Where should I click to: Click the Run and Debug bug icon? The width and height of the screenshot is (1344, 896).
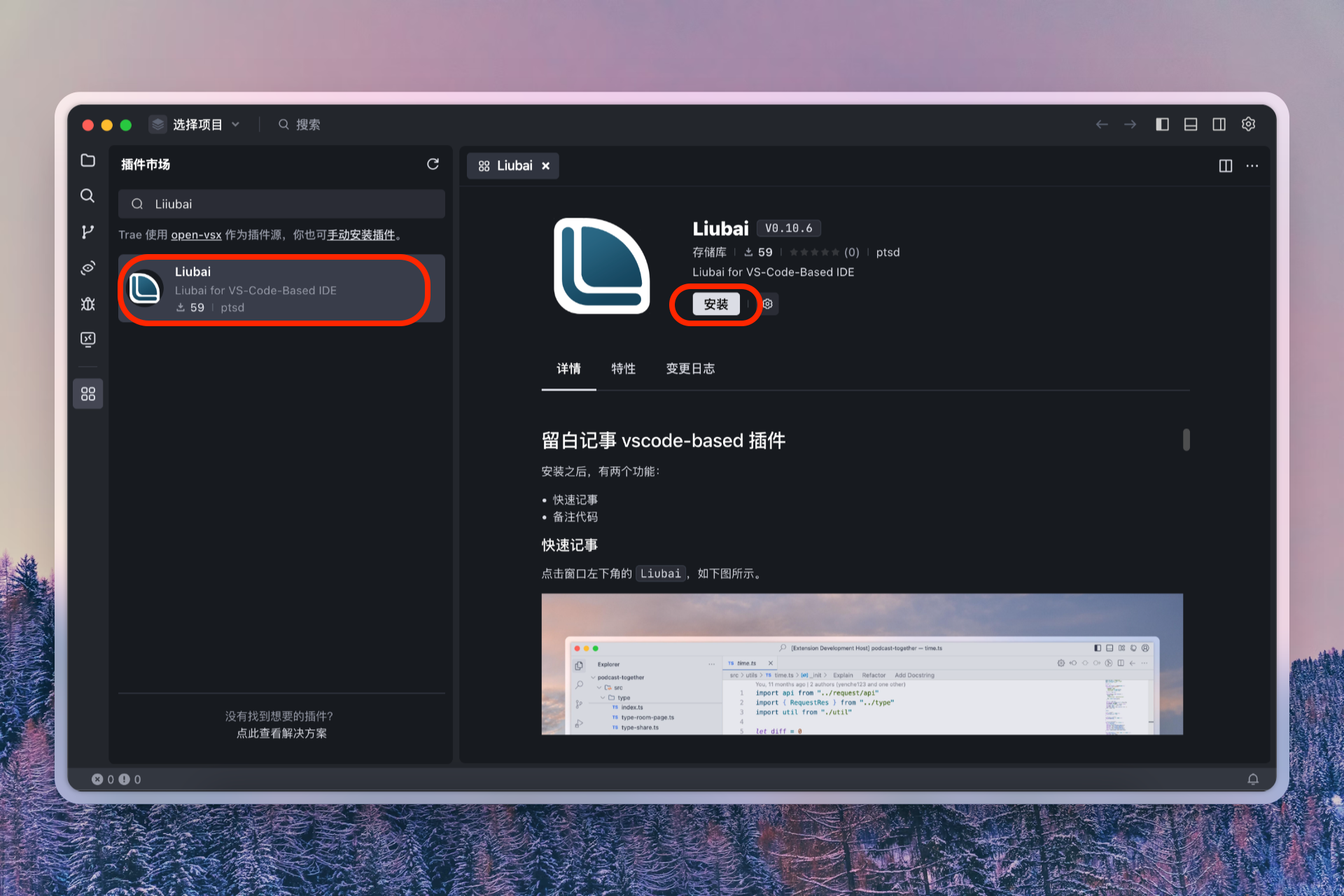click(88, 304)
